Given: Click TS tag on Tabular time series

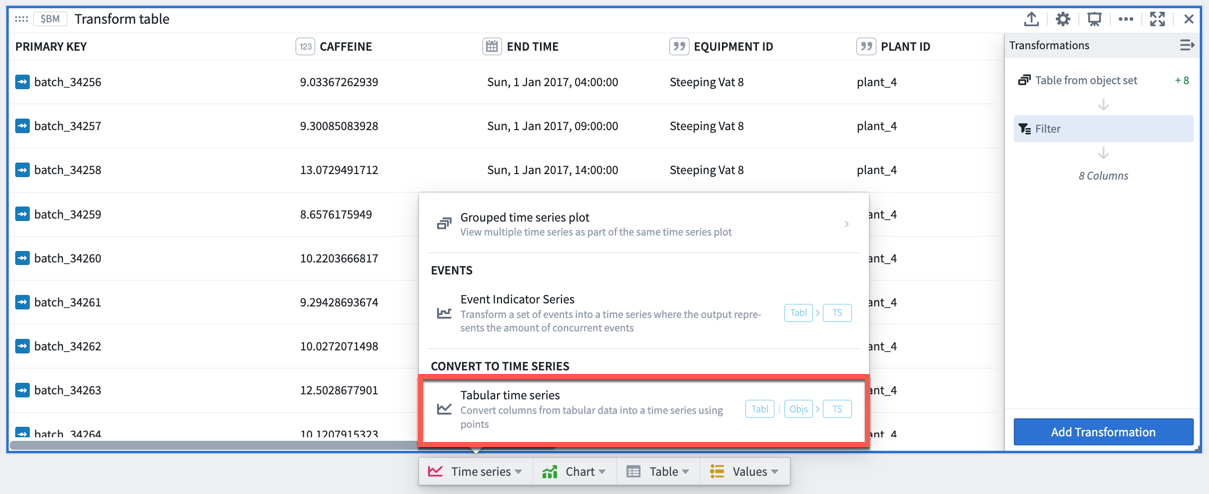Looking at the screenshot, I should [x=837, y=409].
